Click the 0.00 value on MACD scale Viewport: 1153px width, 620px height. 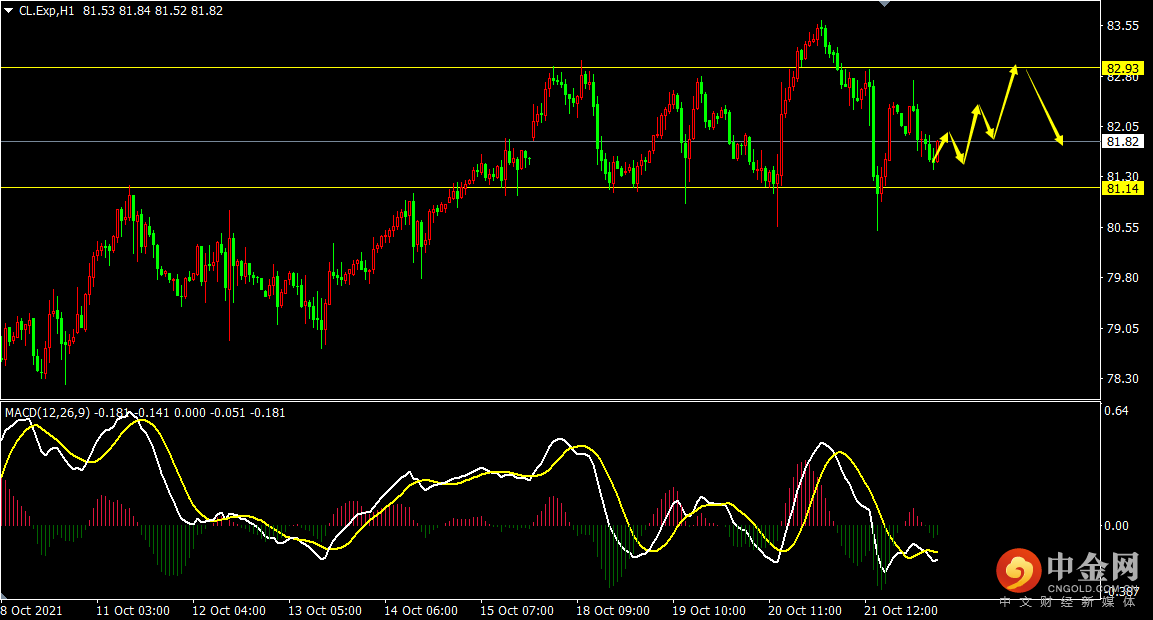tap(1117, 525)
